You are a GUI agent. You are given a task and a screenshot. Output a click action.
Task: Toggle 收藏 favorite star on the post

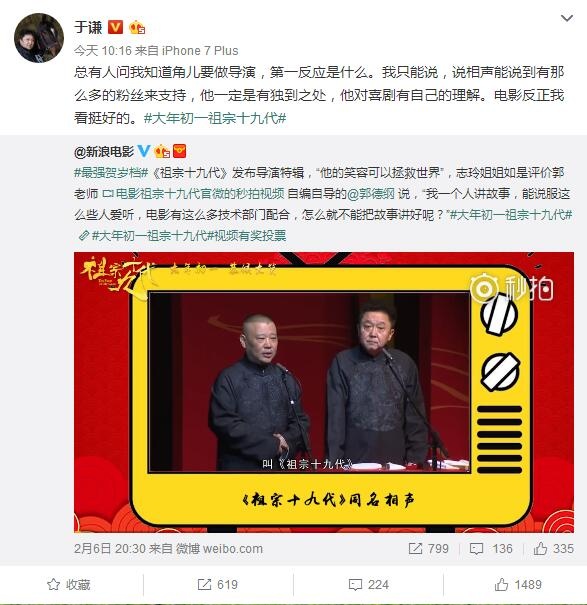point(68,585)
